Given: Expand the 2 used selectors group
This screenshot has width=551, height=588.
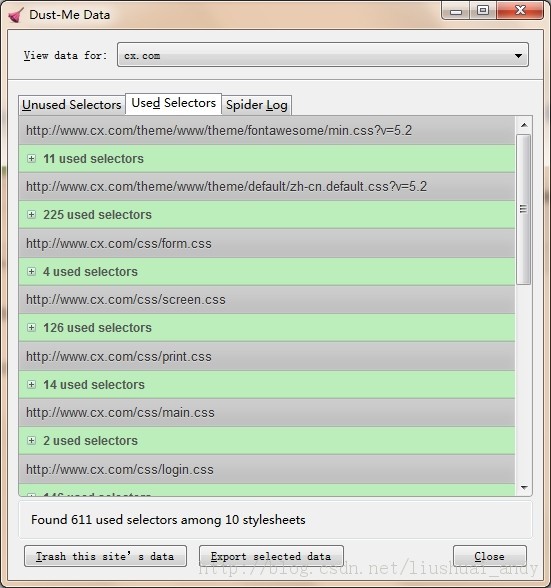Looking at the screenshot, I should click(32, 441).
